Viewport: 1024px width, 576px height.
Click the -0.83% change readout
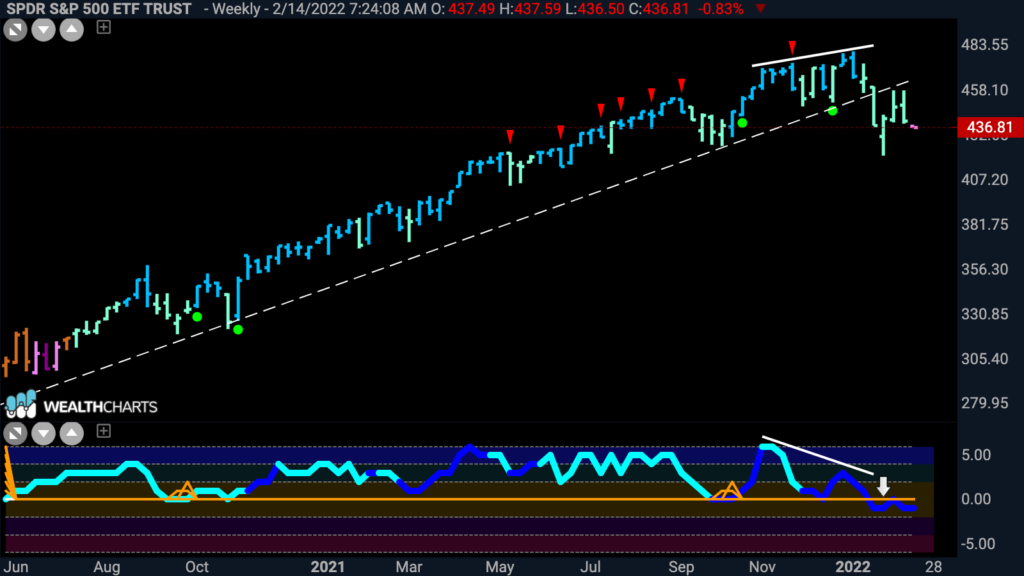pyautogui.click(x=721, y=8)
